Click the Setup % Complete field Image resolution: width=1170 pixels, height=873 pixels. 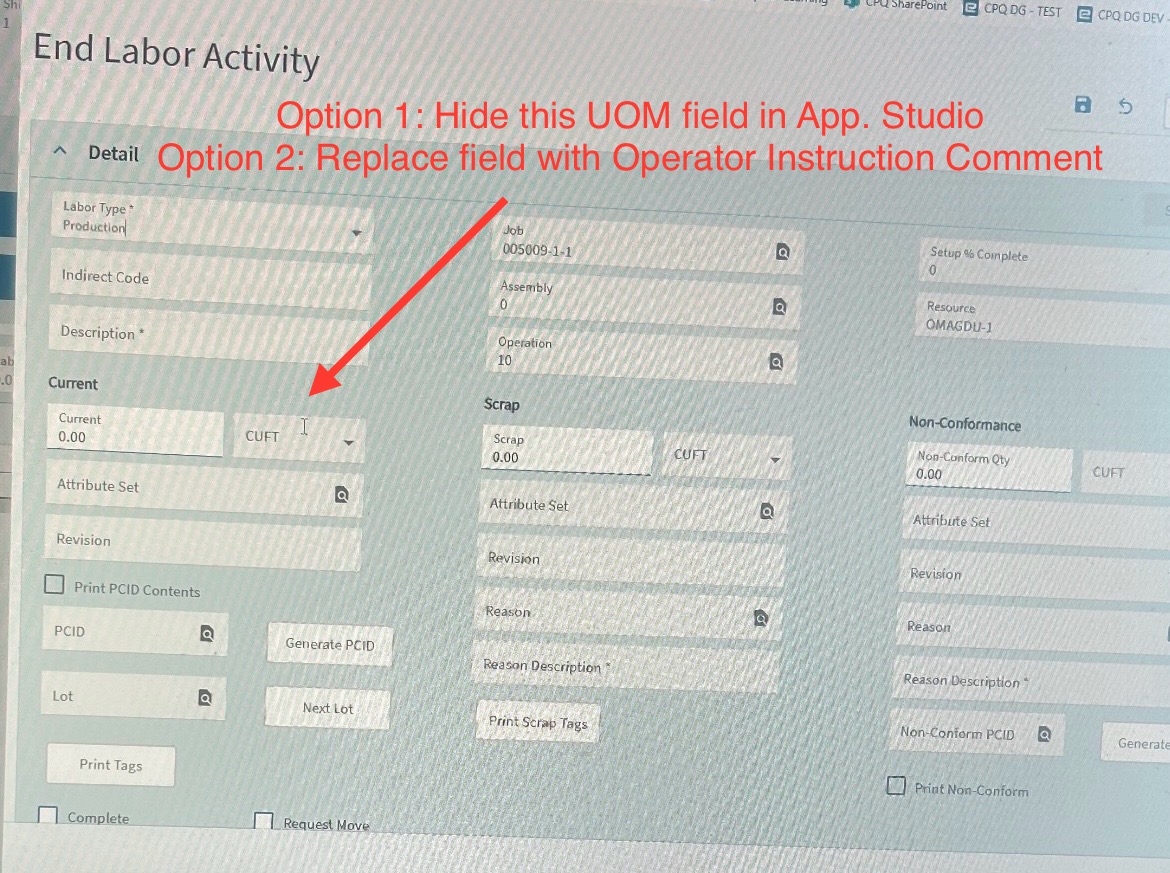click(x=1045, y=263)
